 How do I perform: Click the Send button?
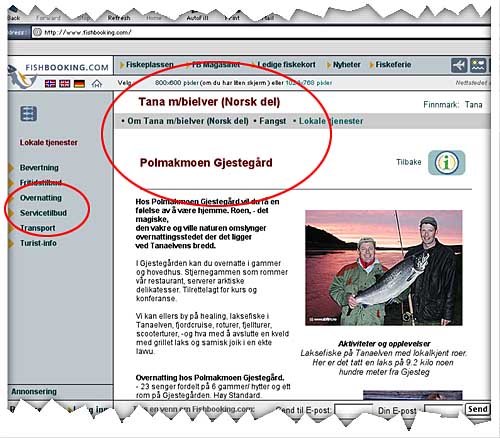tap(478, 409)
